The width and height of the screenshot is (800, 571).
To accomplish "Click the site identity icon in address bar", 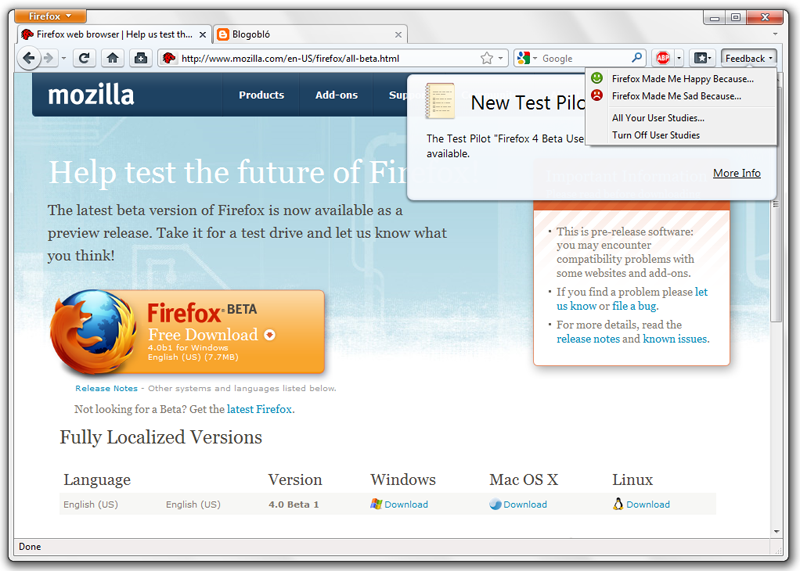I will coord(169,58).
